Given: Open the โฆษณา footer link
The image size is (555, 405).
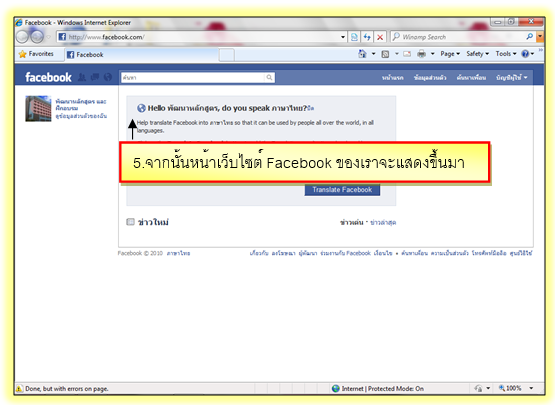Looking at the screenshot, I should [284, 253].
